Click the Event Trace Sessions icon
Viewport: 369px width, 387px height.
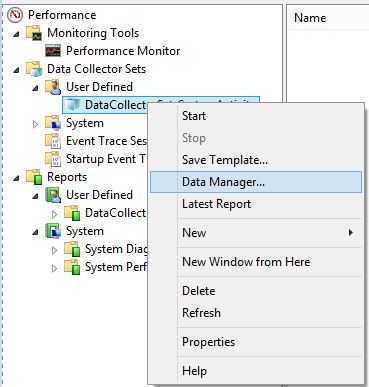53,141
